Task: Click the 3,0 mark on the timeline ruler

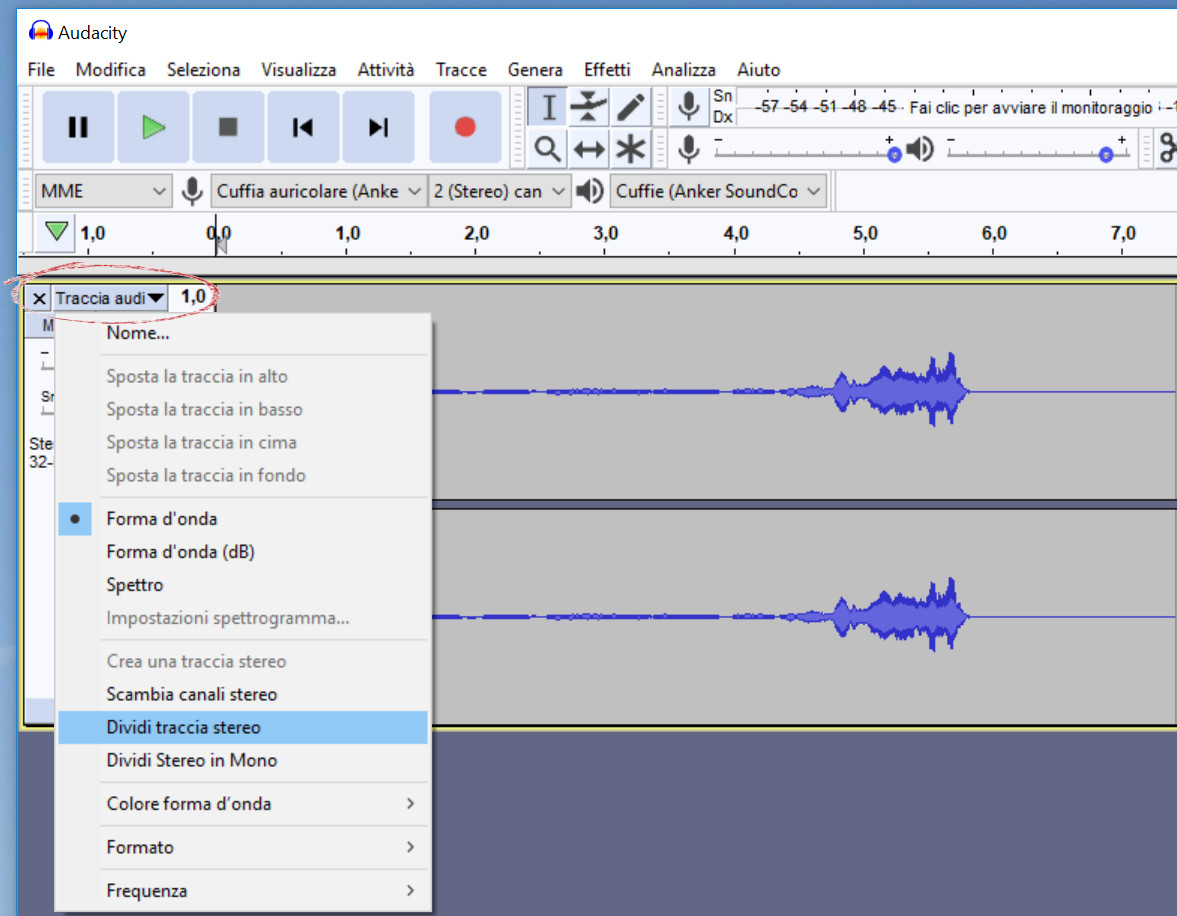Action: (605, 234)
